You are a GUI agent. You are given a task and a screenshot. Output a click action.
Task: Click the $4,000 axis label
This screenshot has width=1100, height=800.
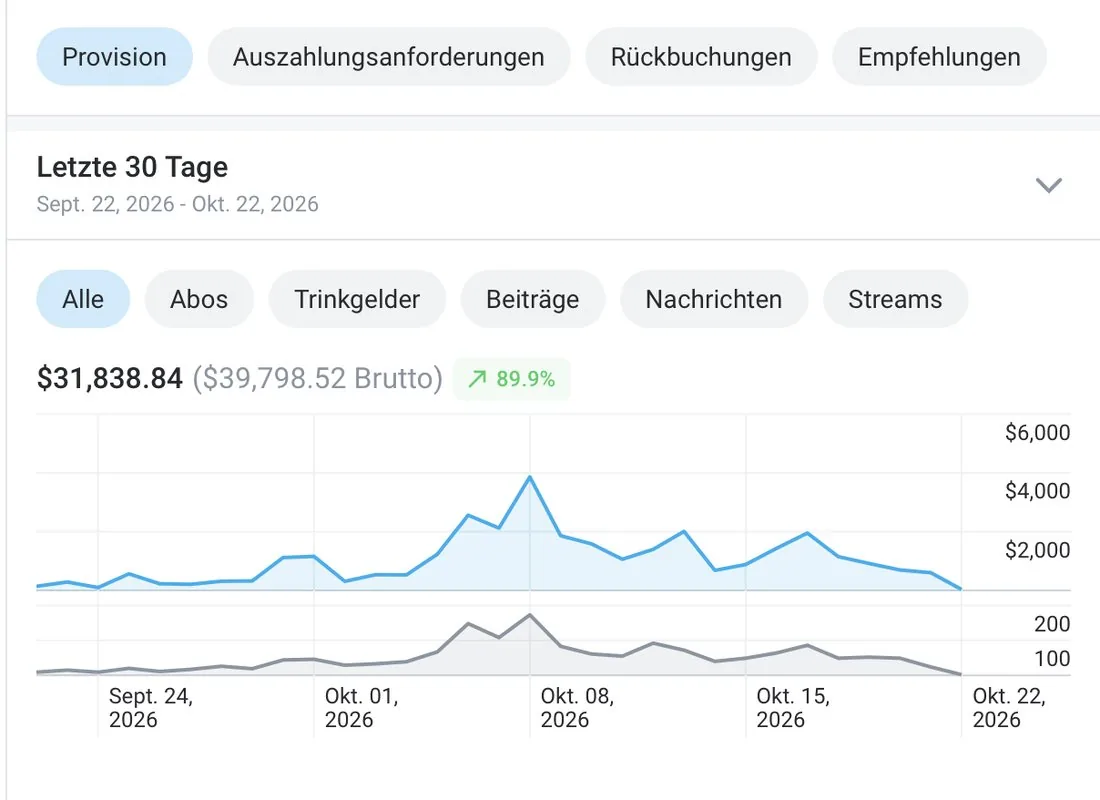pos(1037,491)
